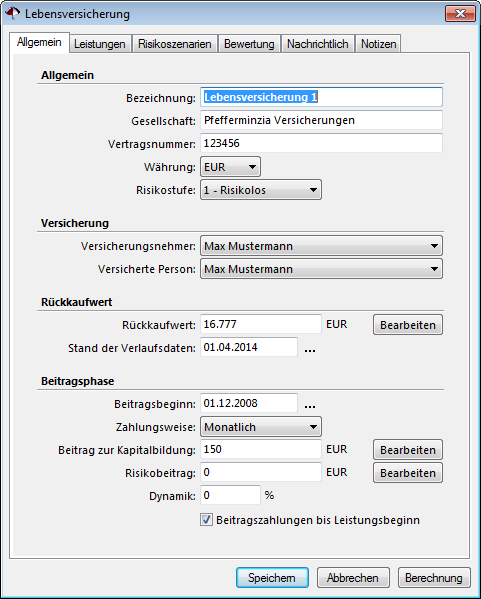Image resolution: width=481 pixels, height=599 pixels.
Task: Click Bearbeiten next to Rückkaufwert
Action: point(408,325)
